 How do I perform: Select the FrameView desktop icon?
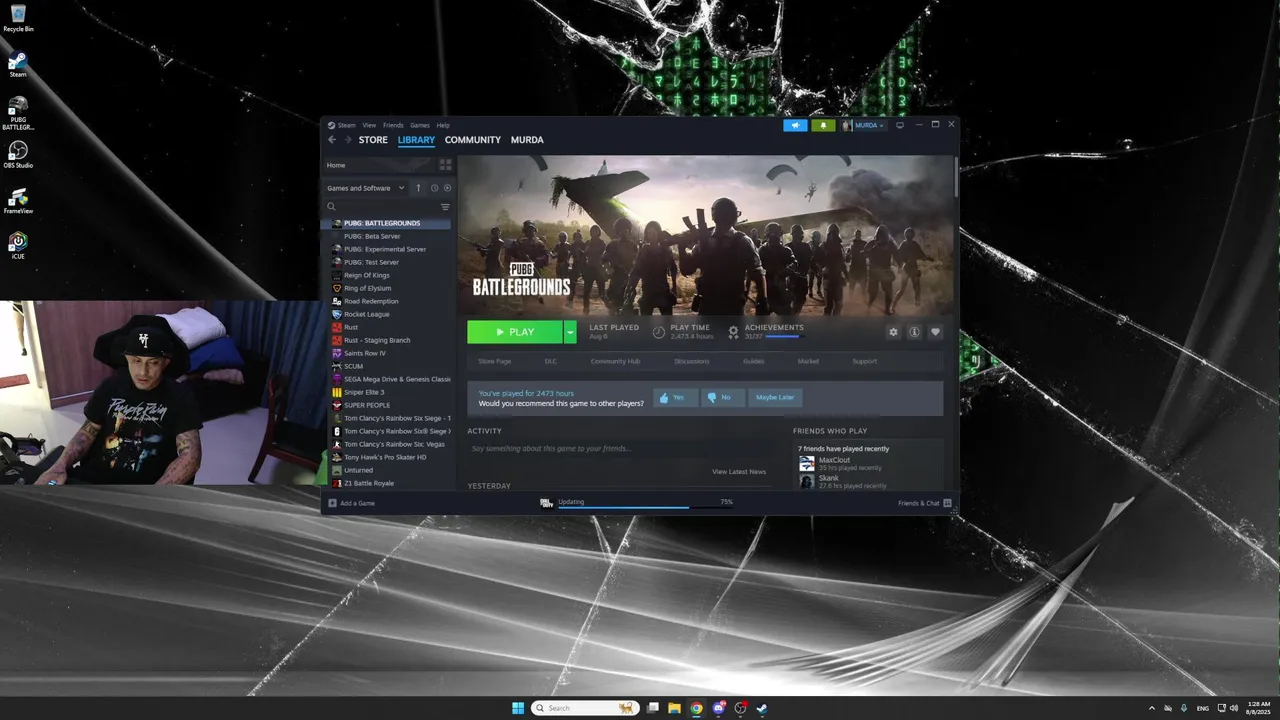[x=18, y=200]
